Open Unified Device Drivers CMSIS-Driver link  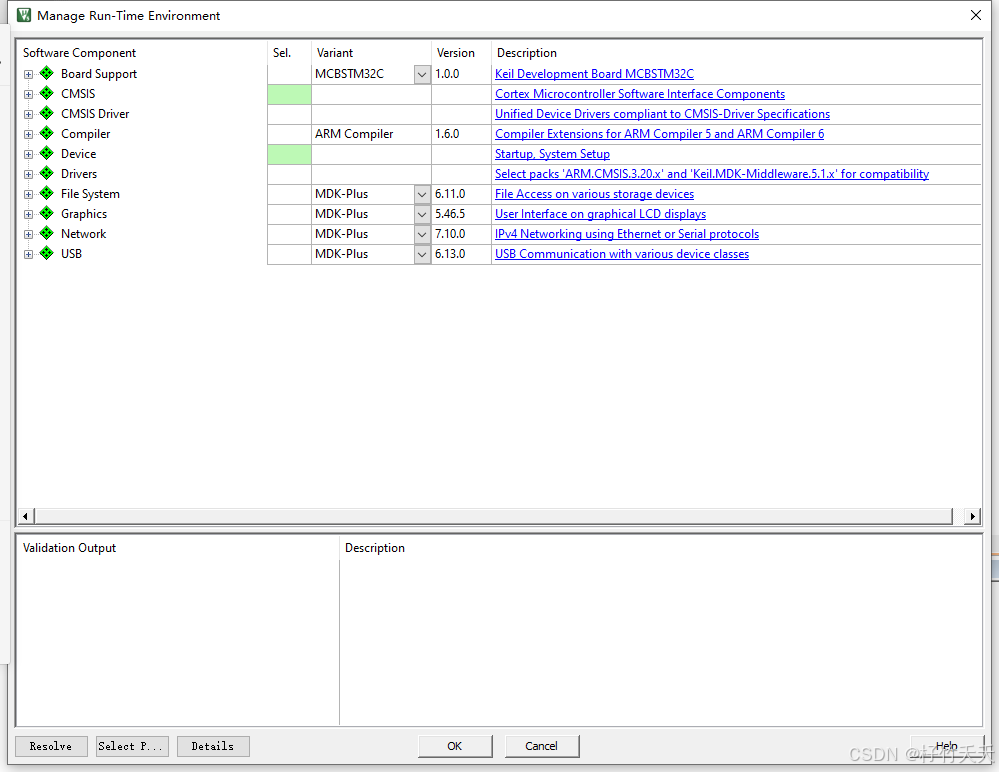pyautogui.click(x=662, y=114)
